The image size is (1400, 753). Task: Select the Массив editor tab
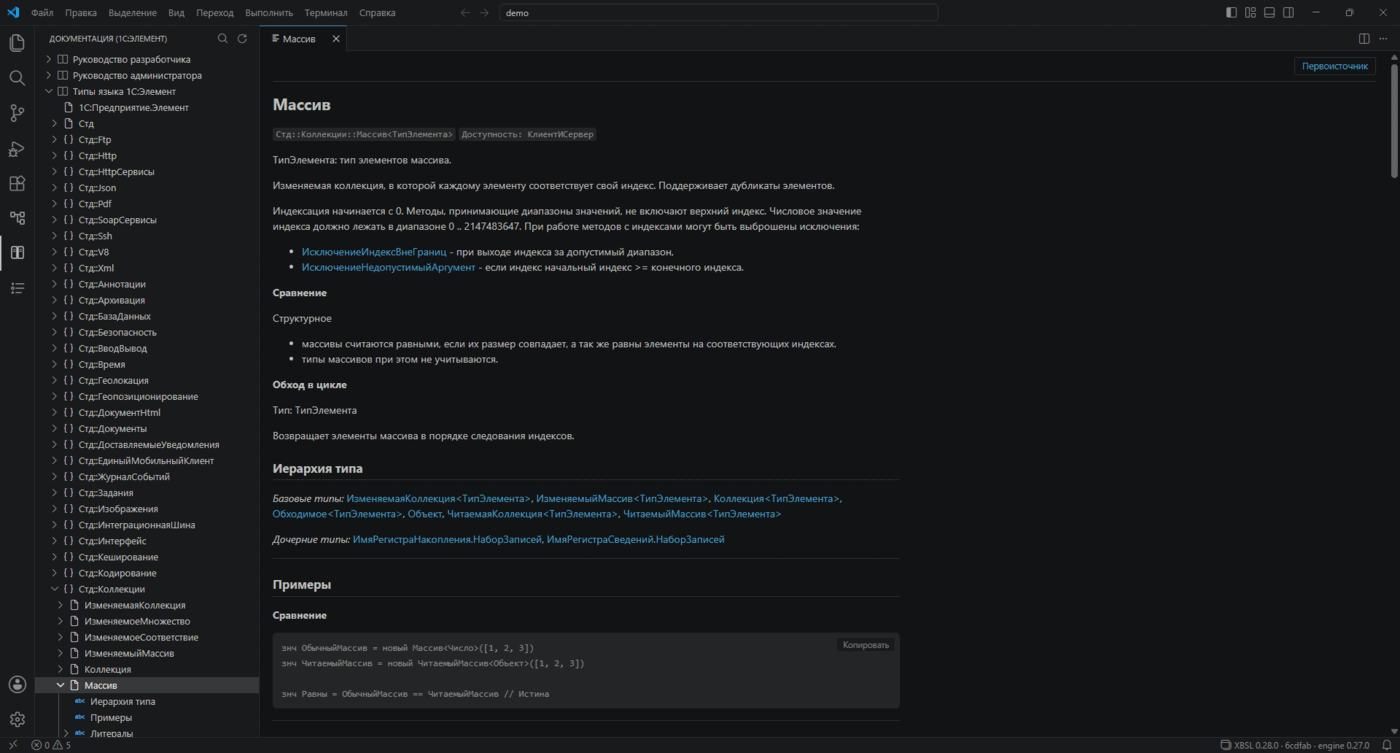304,39
